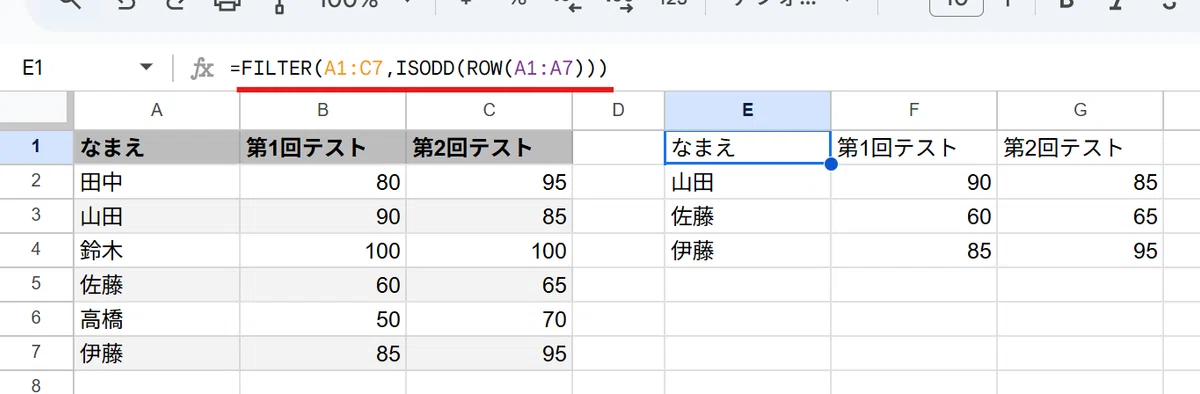Click cell B6 with value 50
This screenshot has width=1200, height=394.
coord(323,318)
